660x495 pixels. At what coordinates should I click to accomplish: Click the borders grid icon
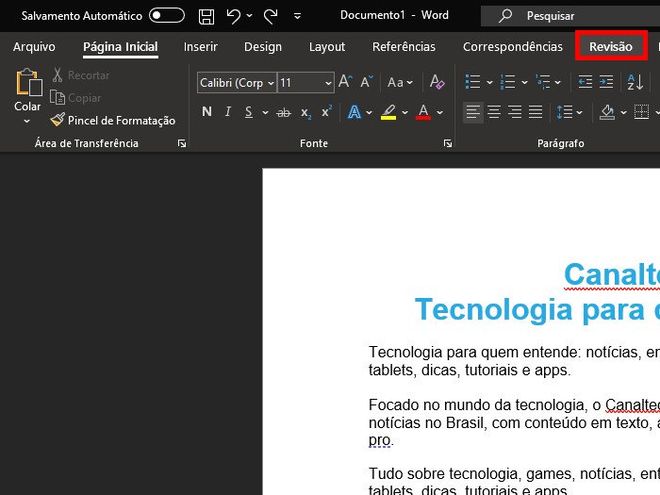(641, 112)
